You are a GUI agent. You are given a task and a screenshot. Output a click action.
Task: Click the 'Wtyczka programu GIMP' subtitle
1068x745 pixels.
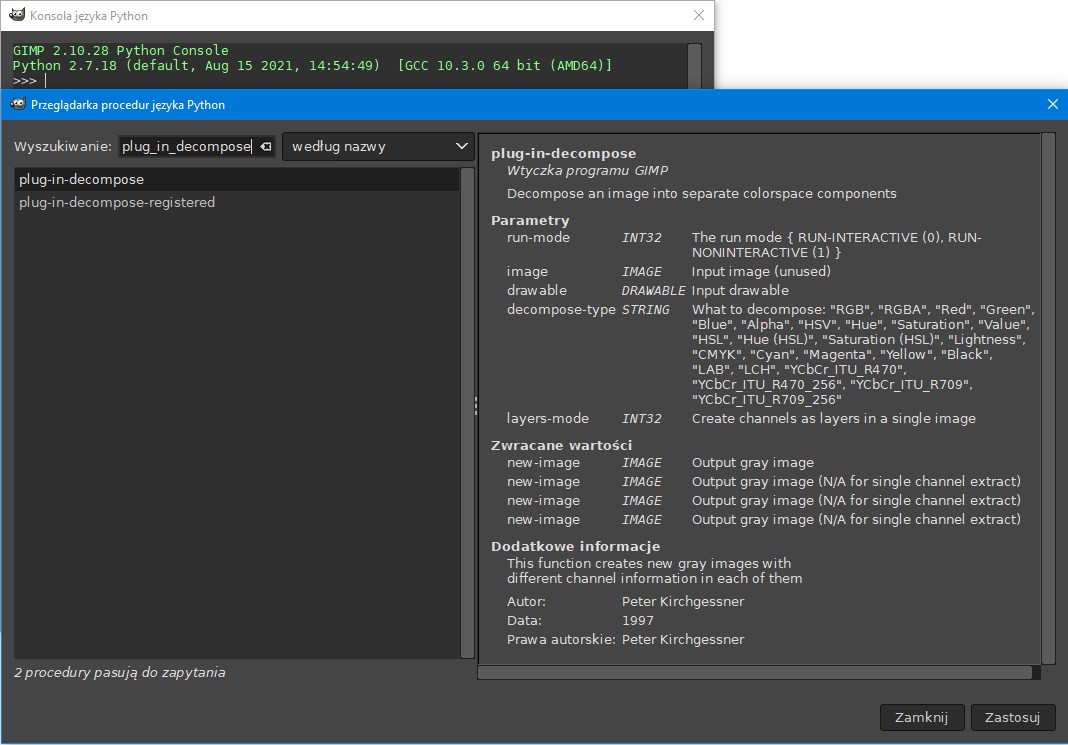[587, 170]
